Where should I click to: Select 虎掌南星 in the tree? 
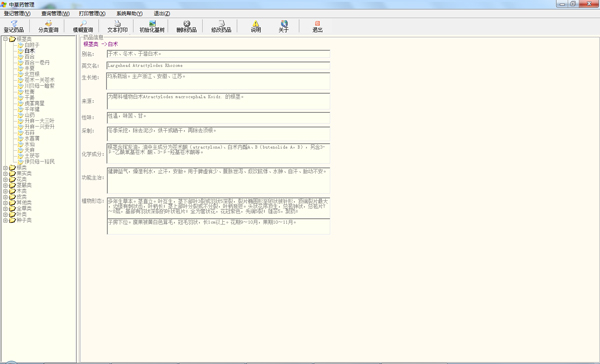[34, 103]
